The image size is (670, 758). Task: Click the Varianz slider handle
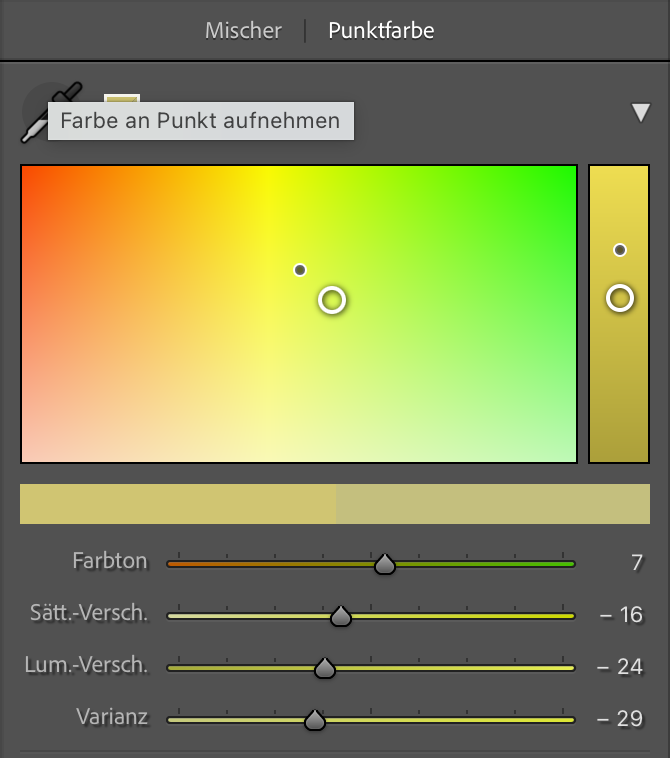pos(315,720)
